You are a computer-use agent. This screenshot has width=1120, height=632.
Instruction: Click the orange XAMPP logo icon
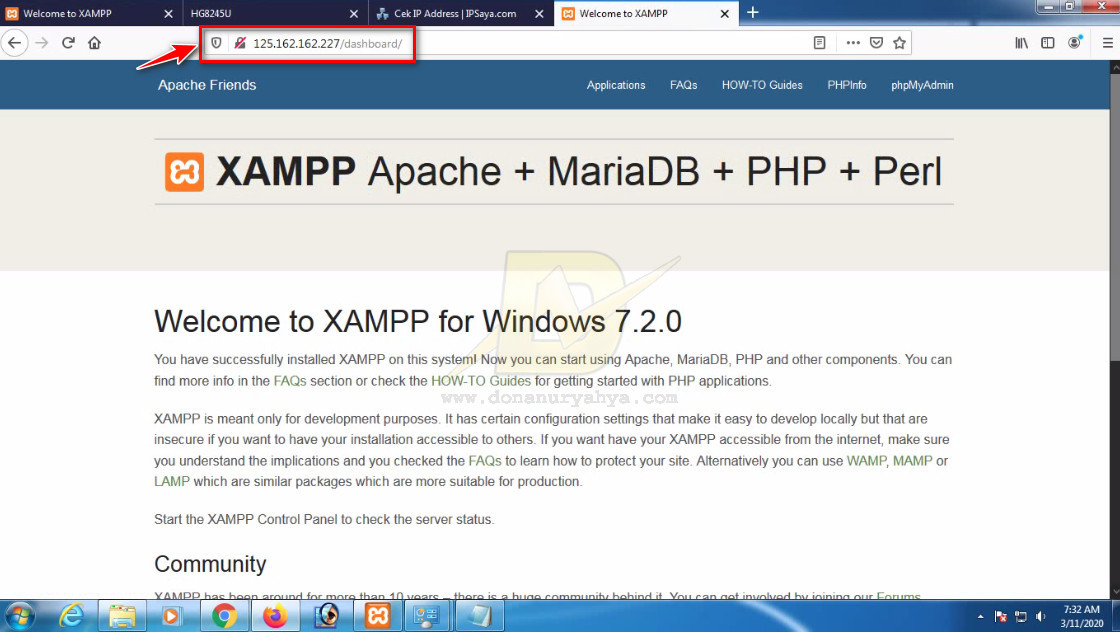coord(184,171)
